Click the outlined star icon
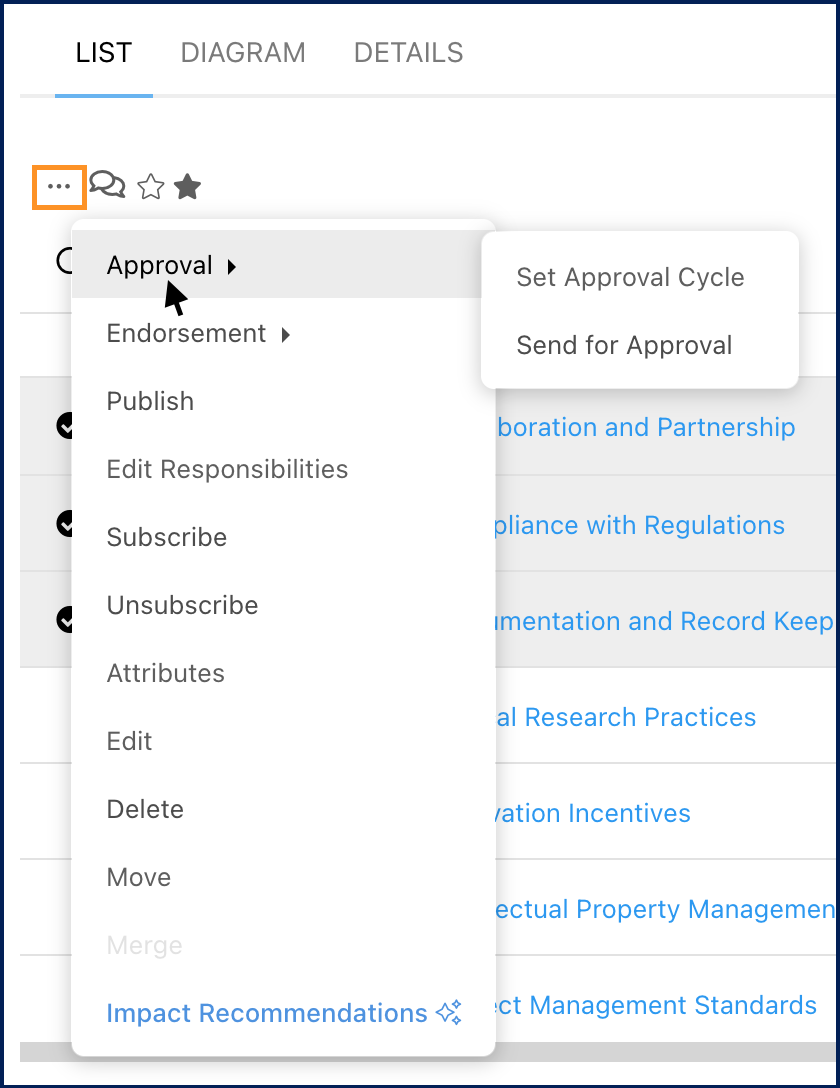Image resolution: width=840 pixels, height=1088 pixels. point(151,187)
